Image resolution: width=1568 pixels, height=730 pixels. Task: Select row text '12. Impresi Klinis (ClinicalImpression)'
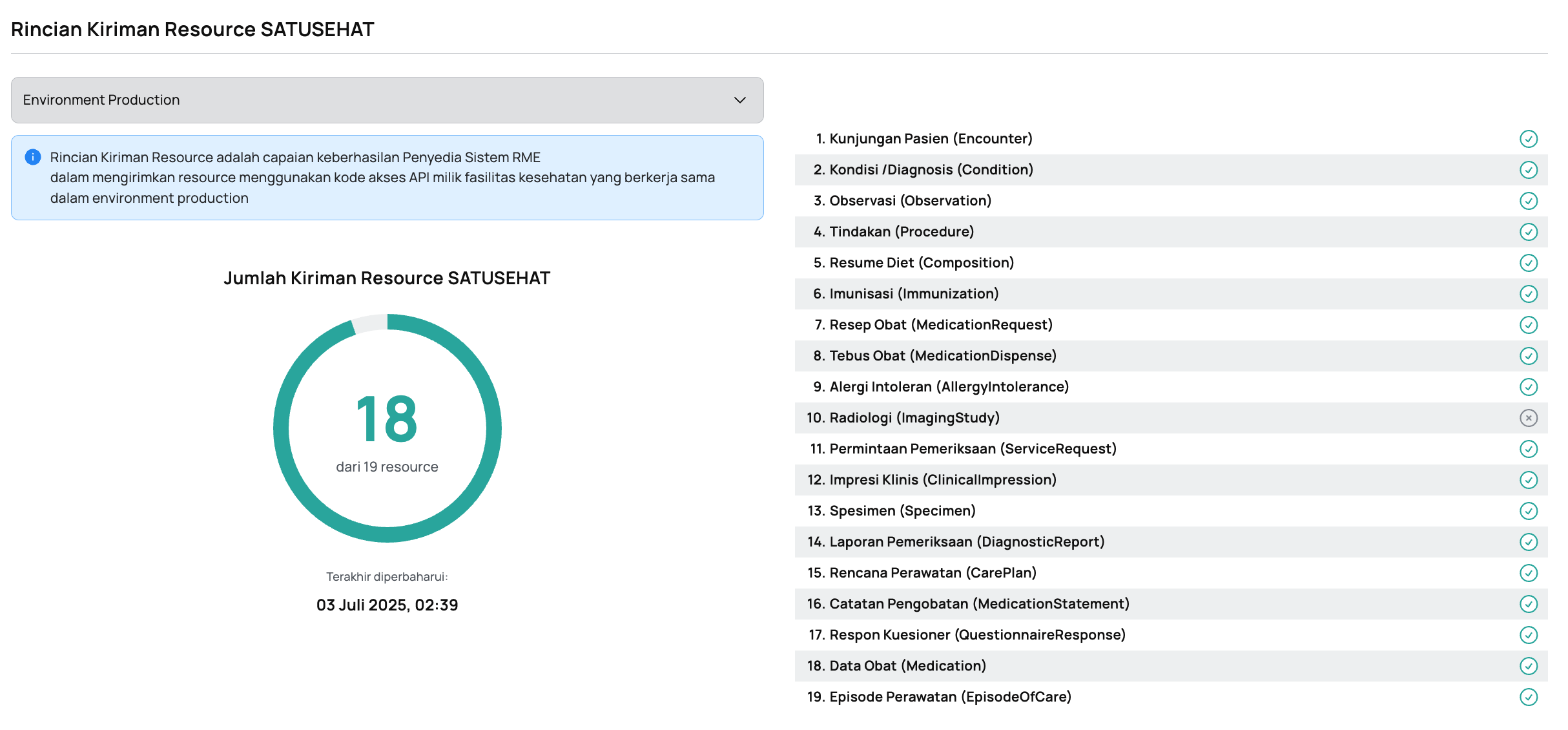click(933, 480)
